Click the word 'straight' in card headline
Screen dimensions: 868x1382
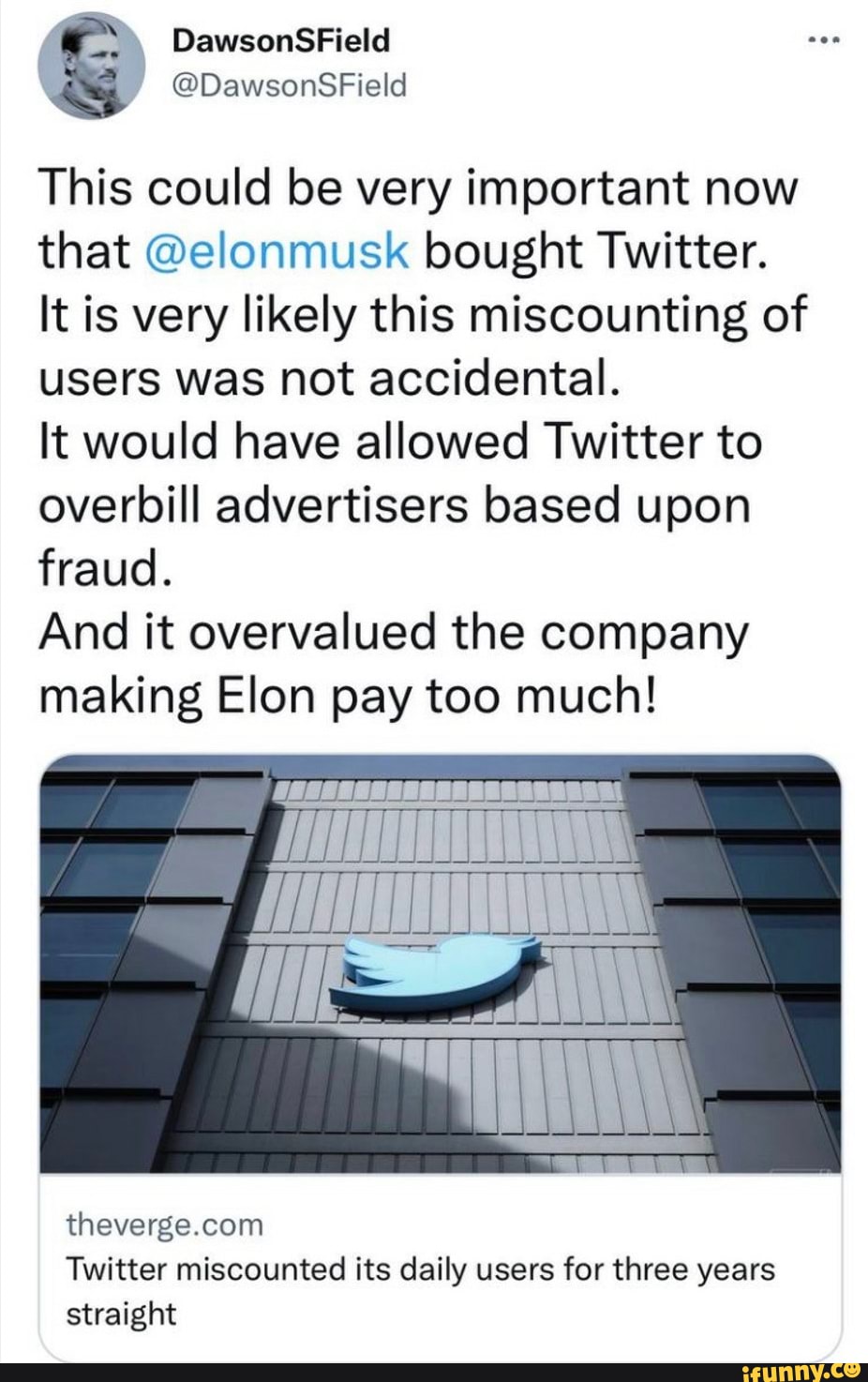(121, 1314)
